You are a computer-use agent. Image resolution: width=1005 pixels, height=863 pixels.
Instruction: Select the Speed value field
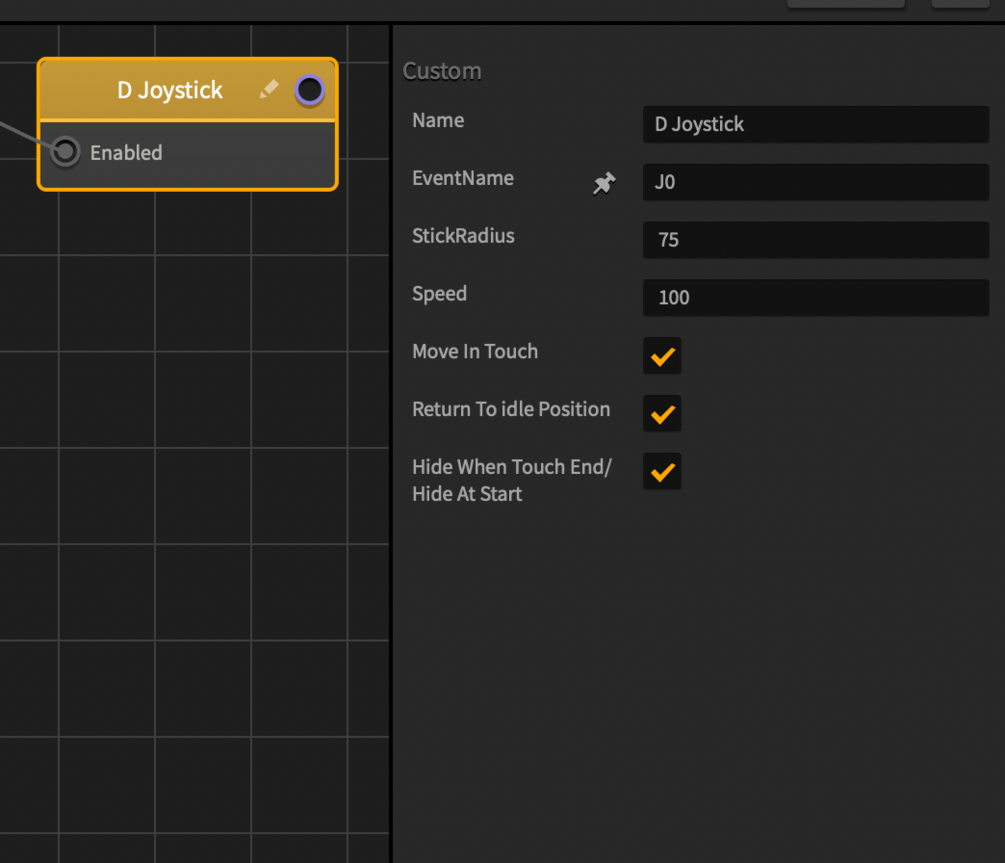click(815, 297)
